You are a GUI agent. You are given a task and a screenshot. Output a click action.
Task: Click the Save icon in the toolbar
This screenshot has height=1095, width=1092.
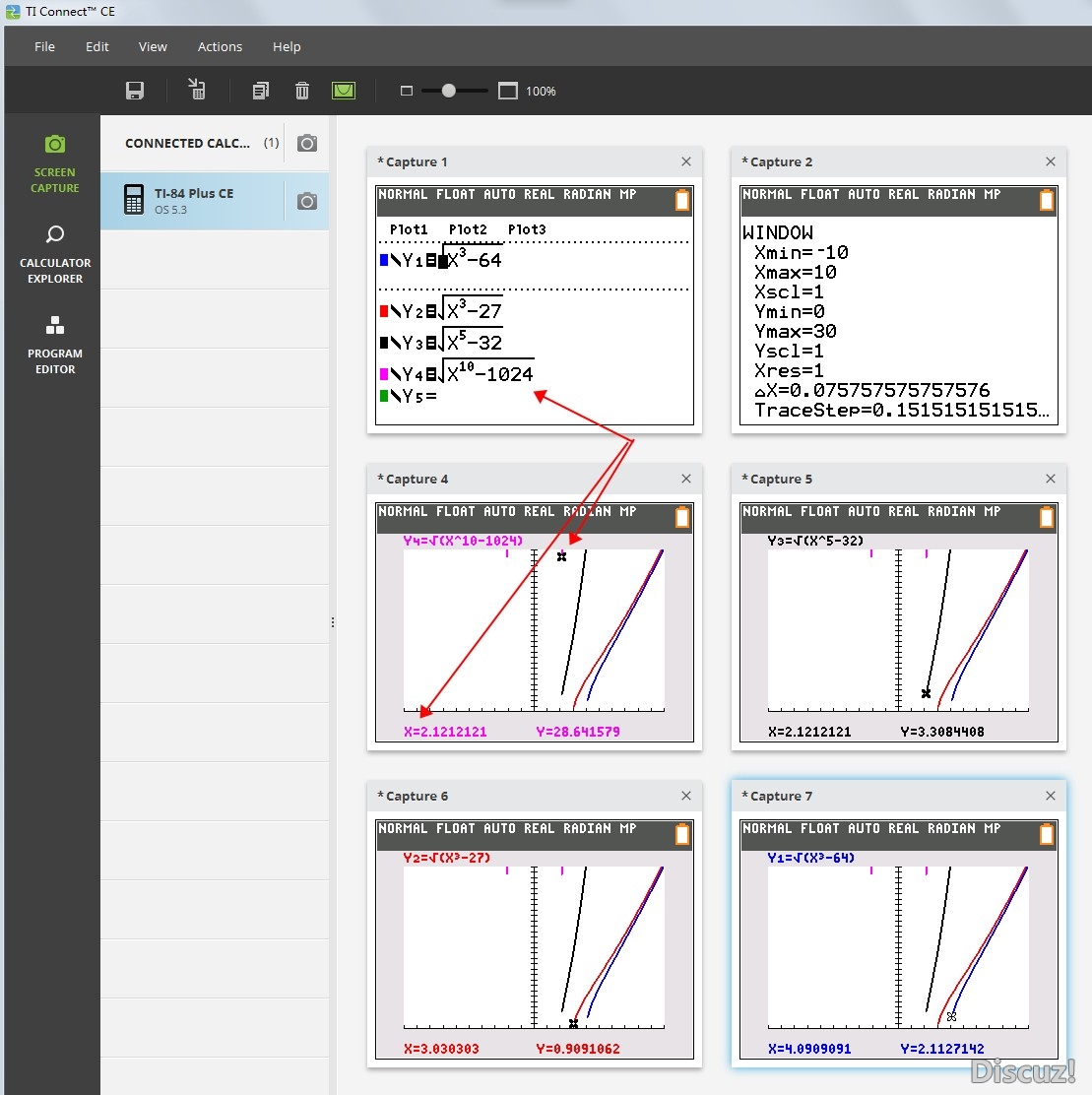pos(135,91)
